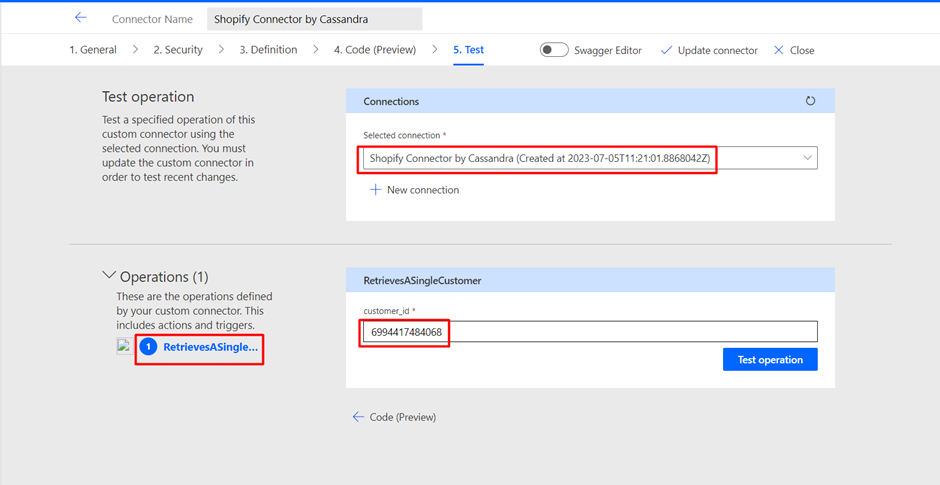The image size is (940, 485).
Task: Select the RetrievesASingle... operation
Action: point(210,347)
